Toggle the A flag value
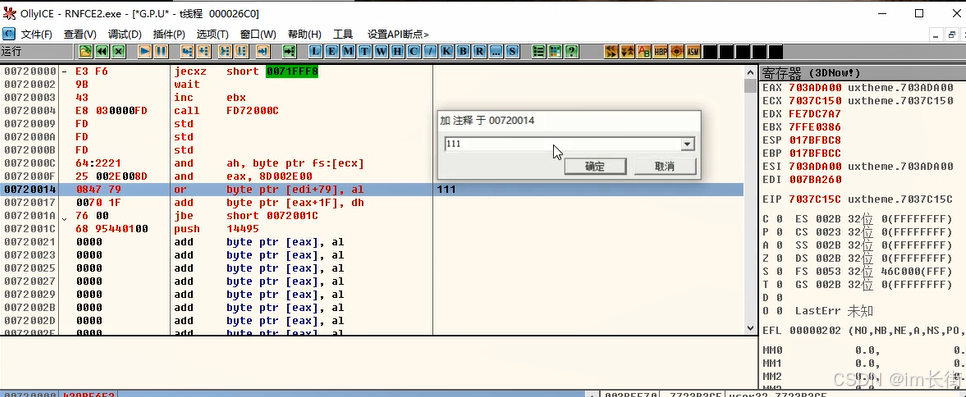Screen dimensions: 966x397 (779, 245)
